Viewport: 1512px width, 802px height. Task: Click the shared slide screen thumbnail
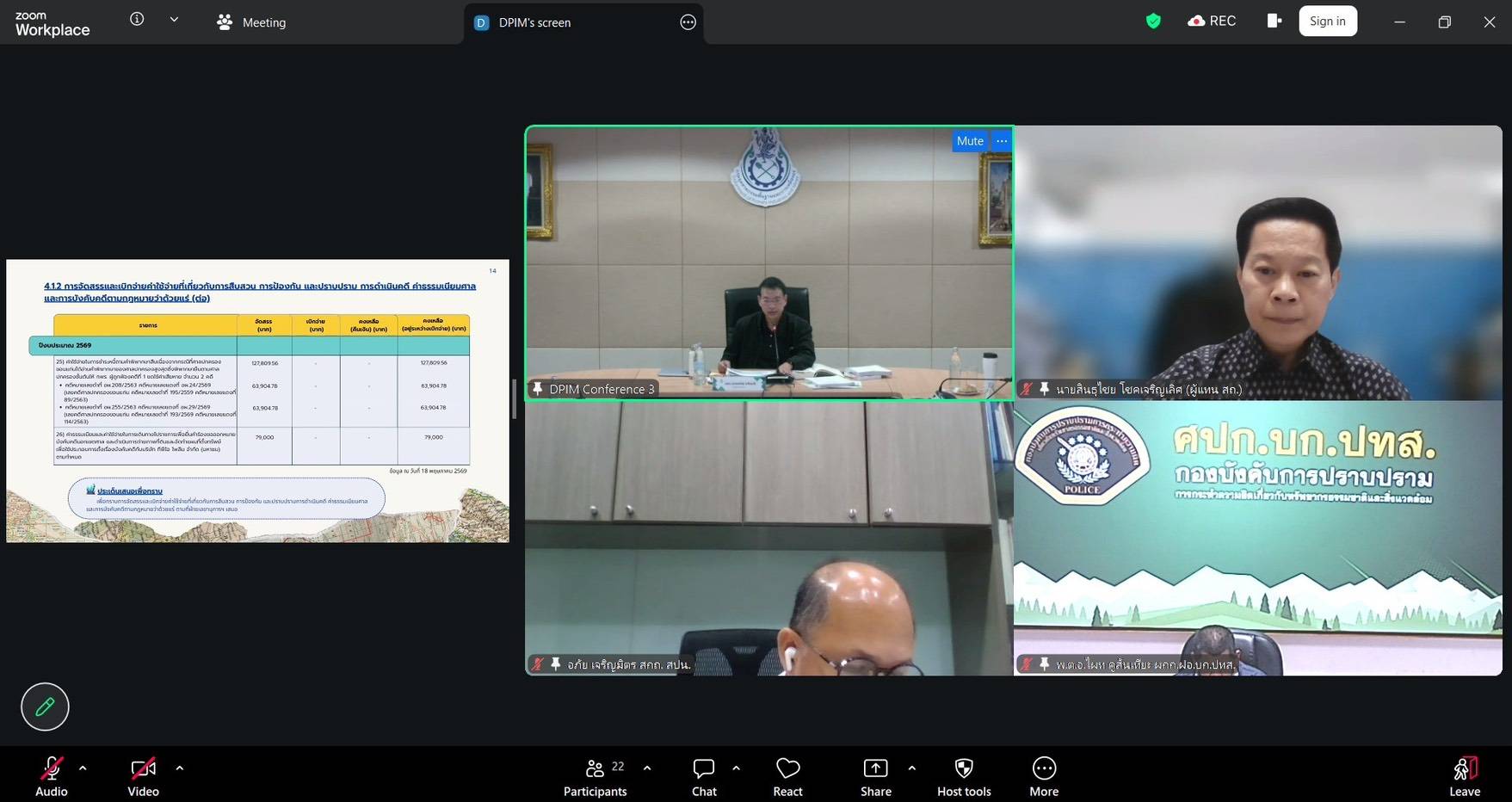click(257, 401)
